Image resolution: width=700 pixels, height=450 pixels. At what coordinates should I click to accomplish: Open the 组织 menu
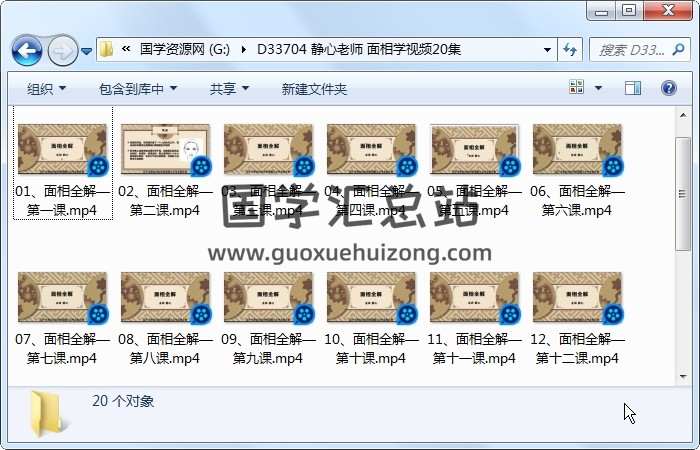tap(46, 89)
